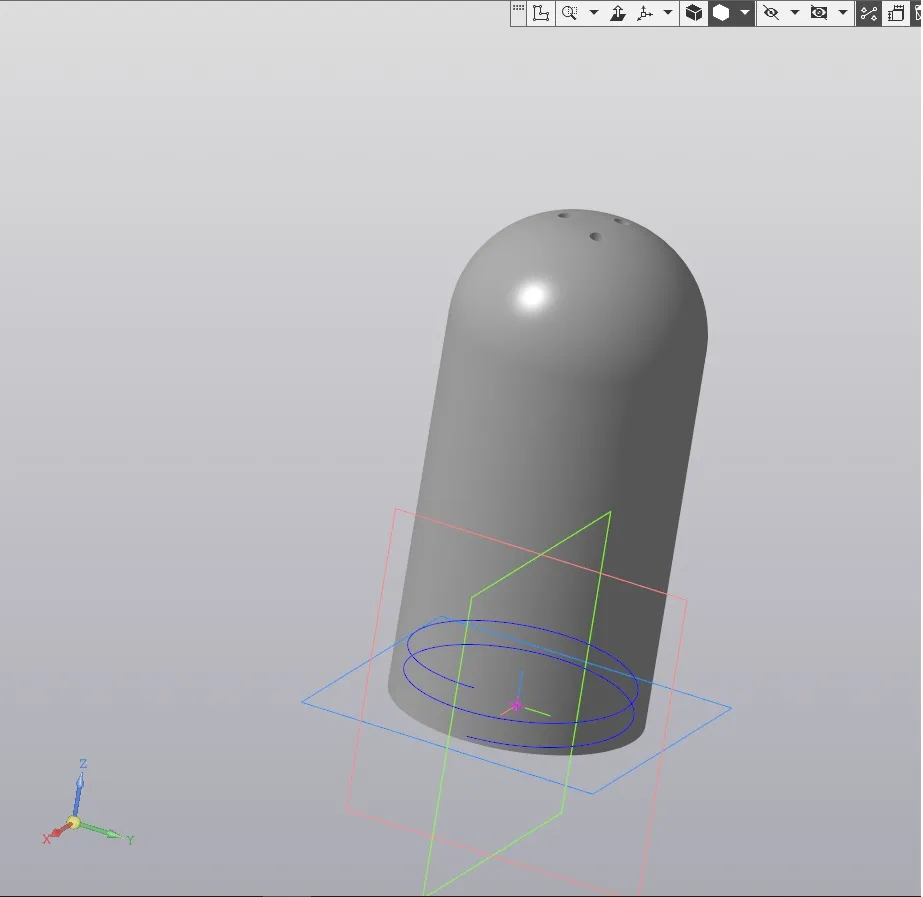The height and width of the screenshot is (897, 923).
Task: Click the yellow origin sphere of triad
Action: point(74,823)
